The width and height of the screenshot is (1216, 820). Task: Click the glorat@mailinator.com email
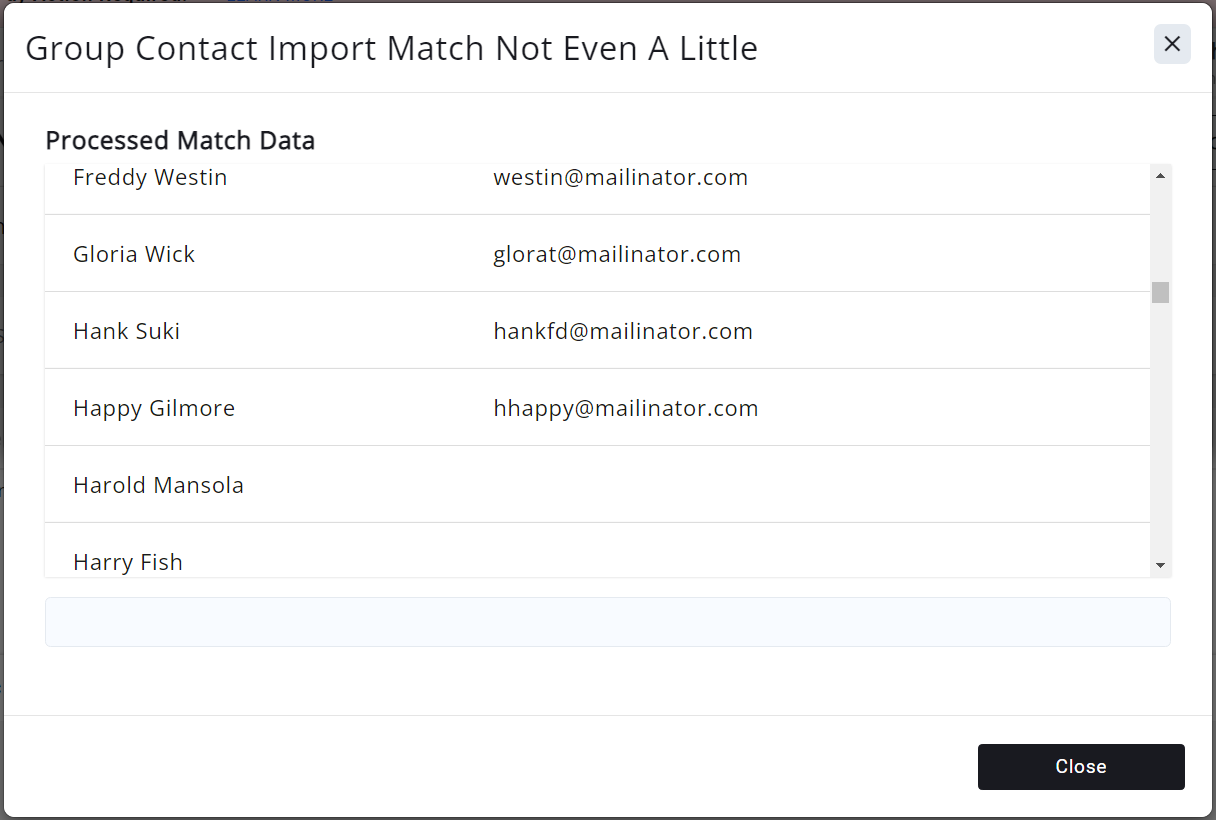tap(617, 254)
